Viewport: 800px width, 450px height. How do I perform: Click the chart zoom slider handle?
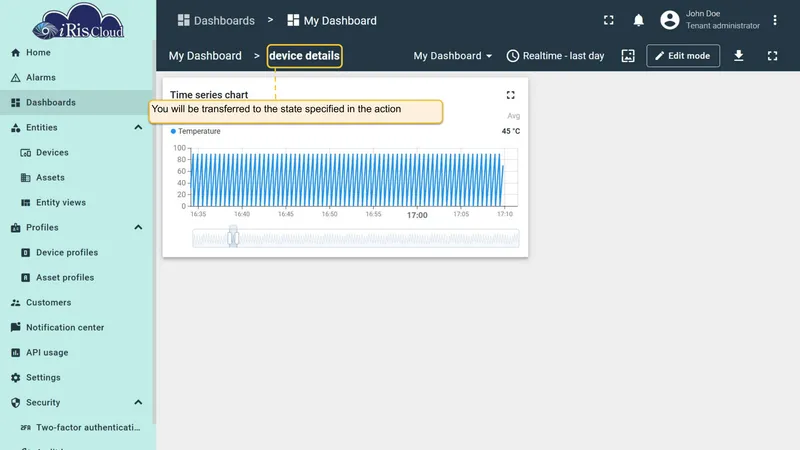[233, 237]
